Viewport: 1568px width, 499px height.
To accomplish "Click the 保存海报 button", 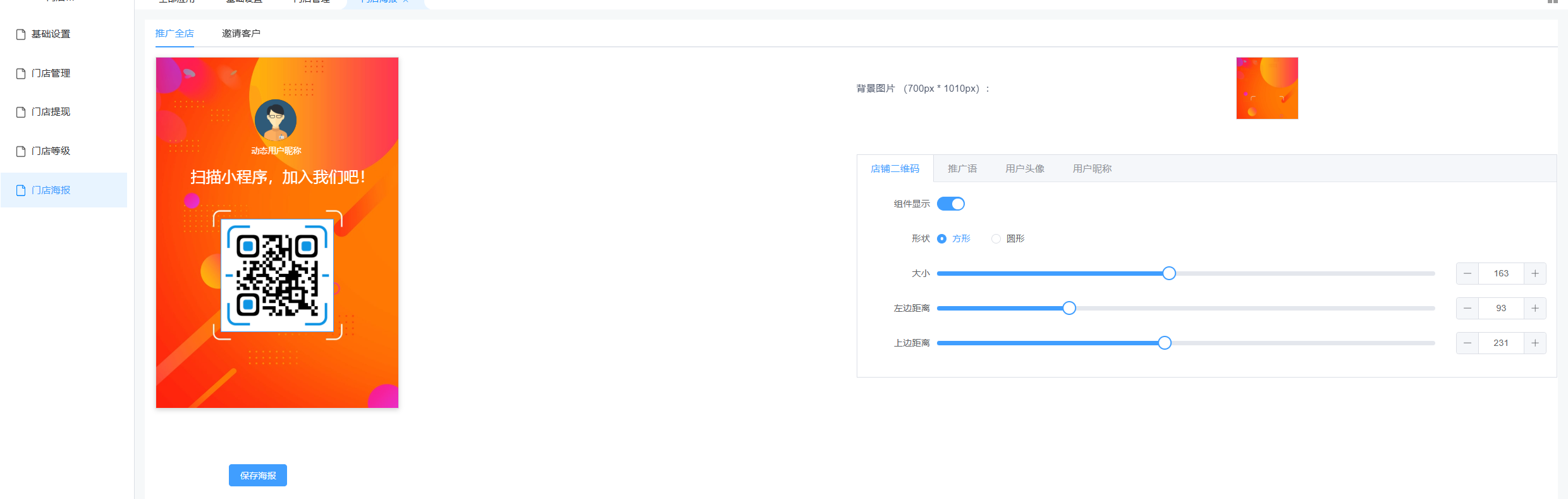I will [258, 476].
